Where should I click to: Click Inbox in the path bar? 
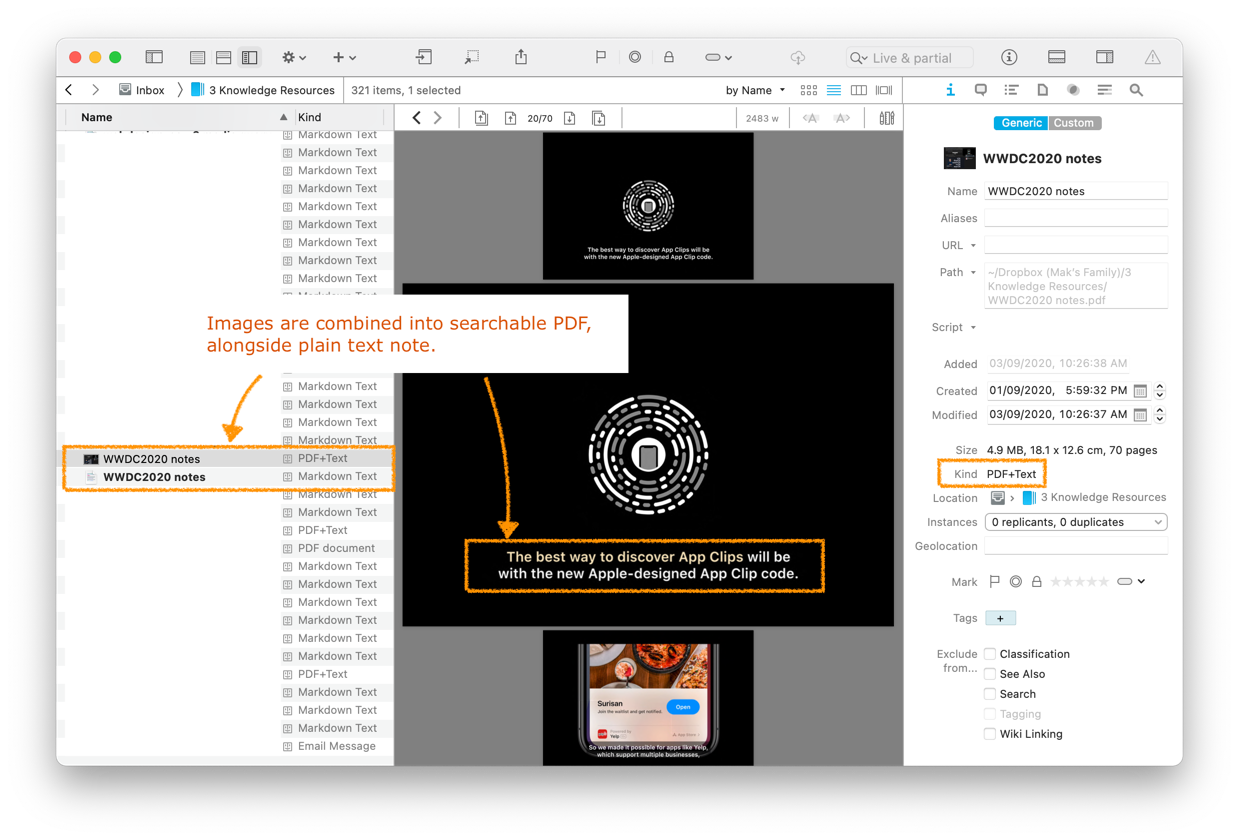(x=141, y=90)
